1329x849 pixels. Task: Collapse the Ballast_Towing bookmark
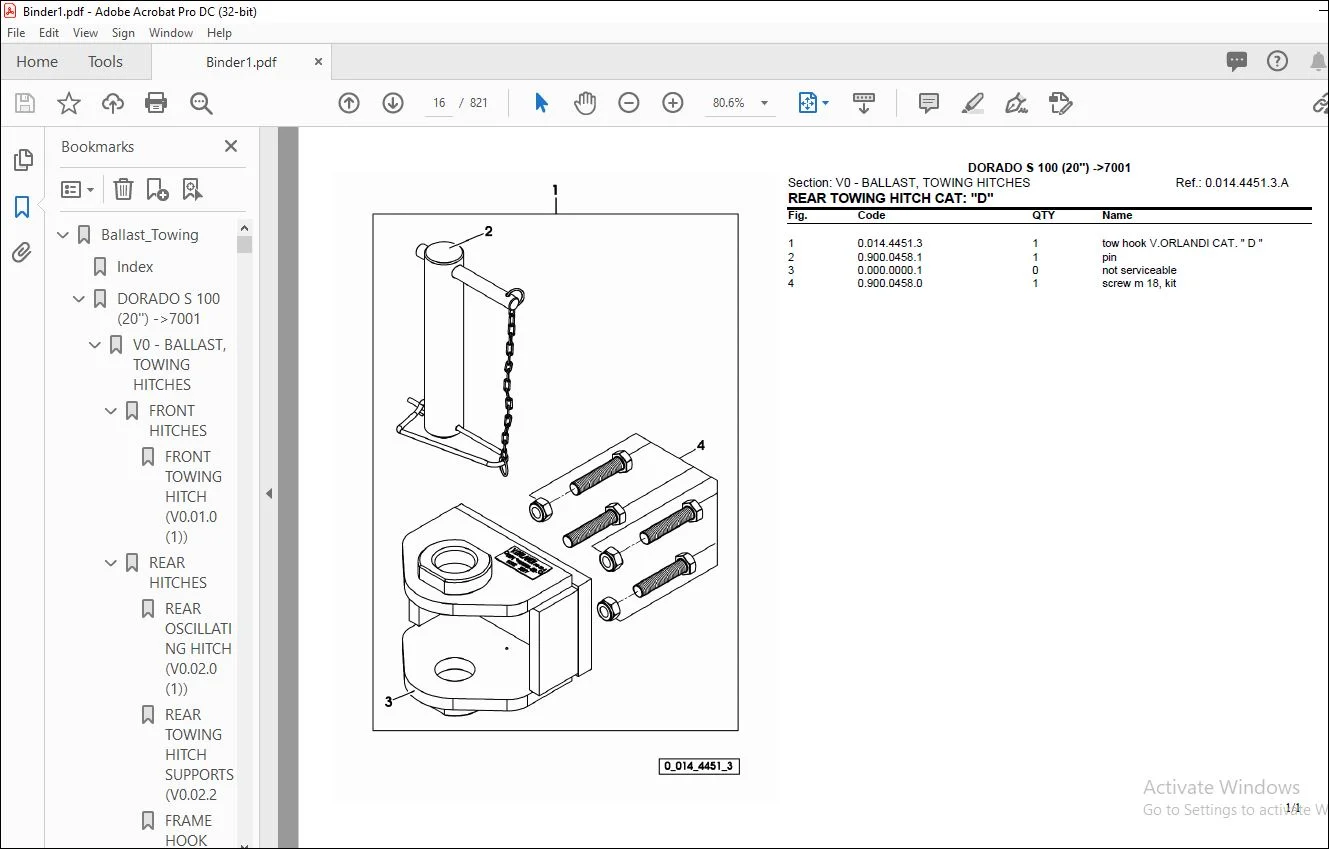point(64,235)
